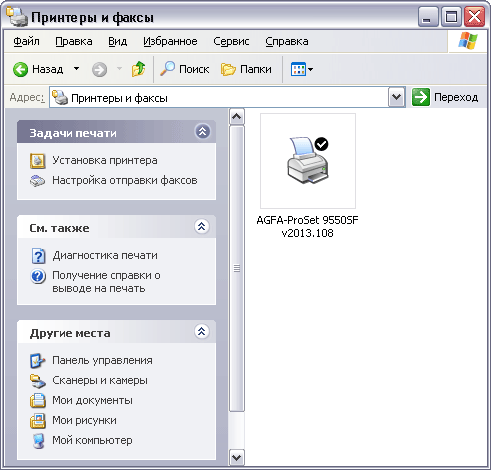Click the add printer wizard icon

point(38,161)
